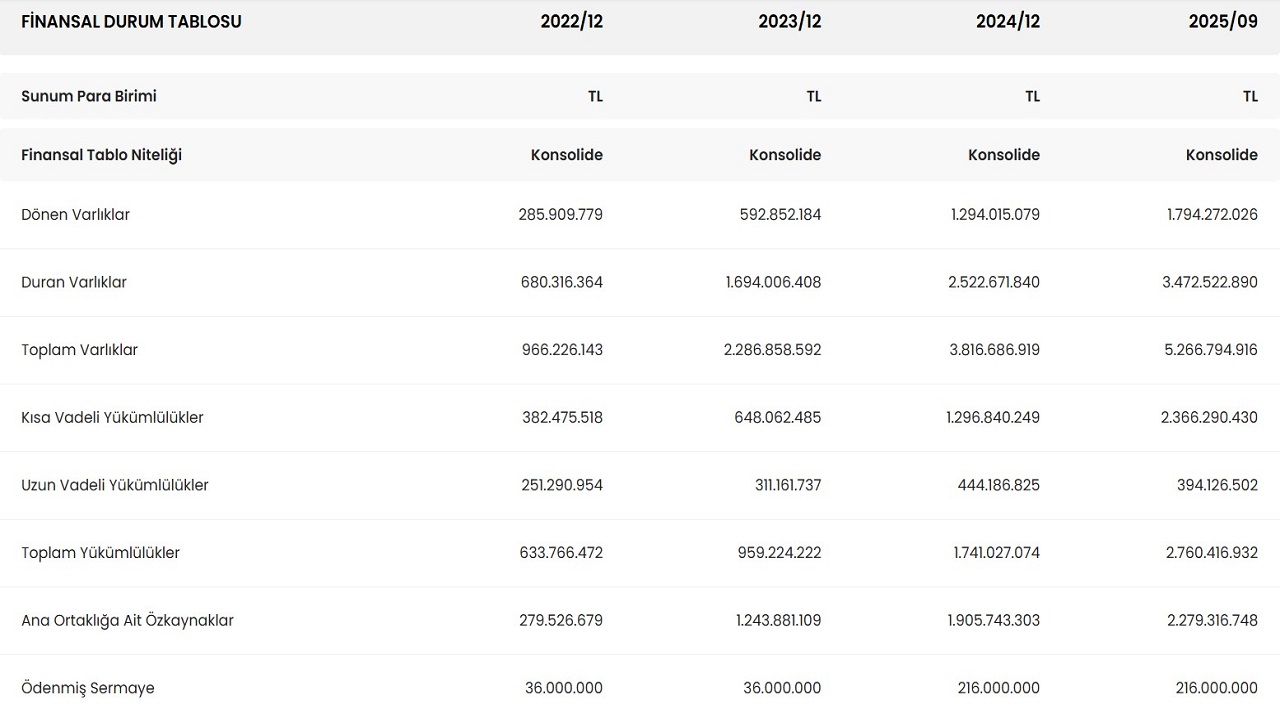
Task: Click the 2025/09 Toplam Varlıklar value 5.266.794.916
Action: 1210,350
